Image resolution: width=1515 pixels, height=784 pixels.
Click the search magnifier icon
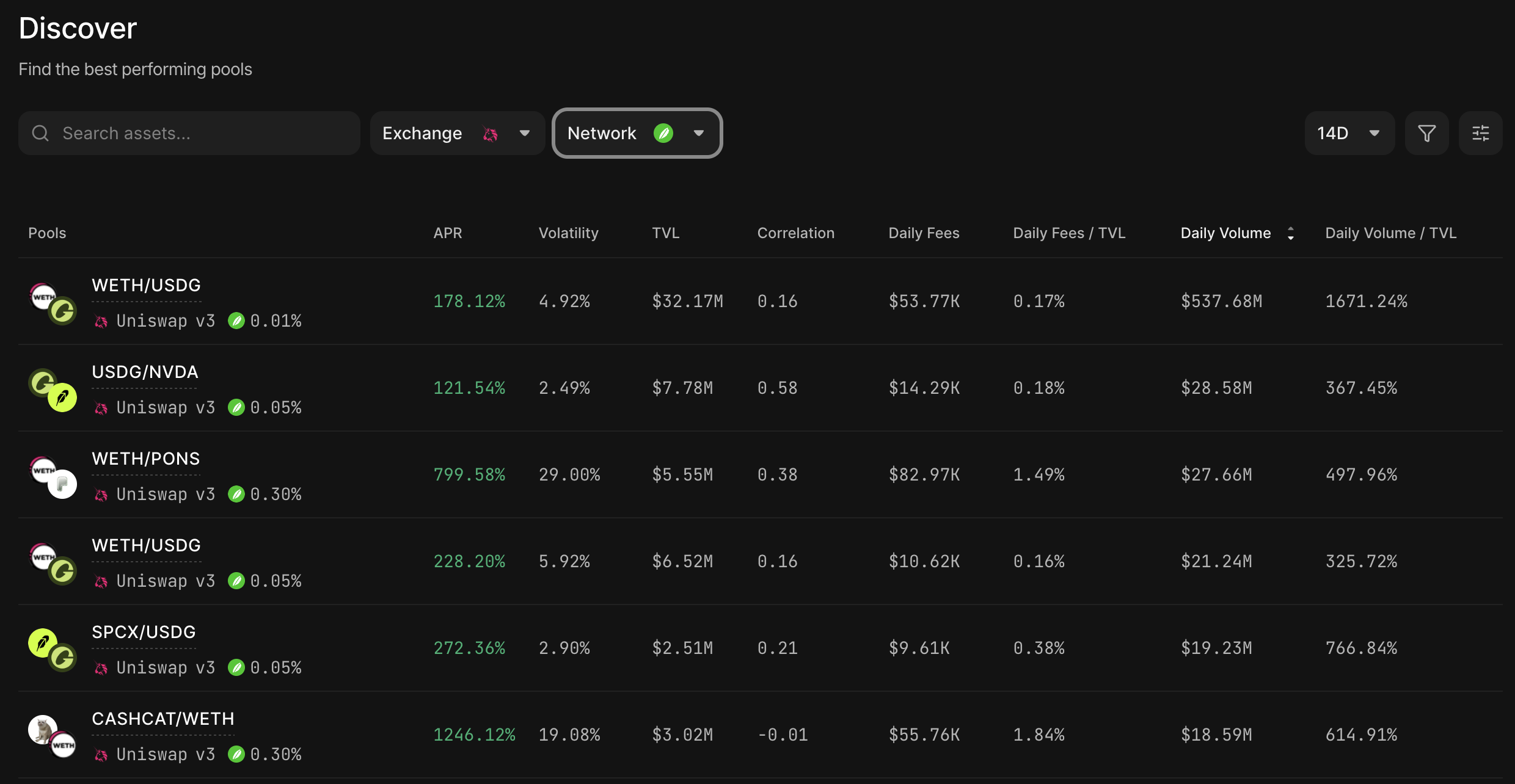pos(40,133)
